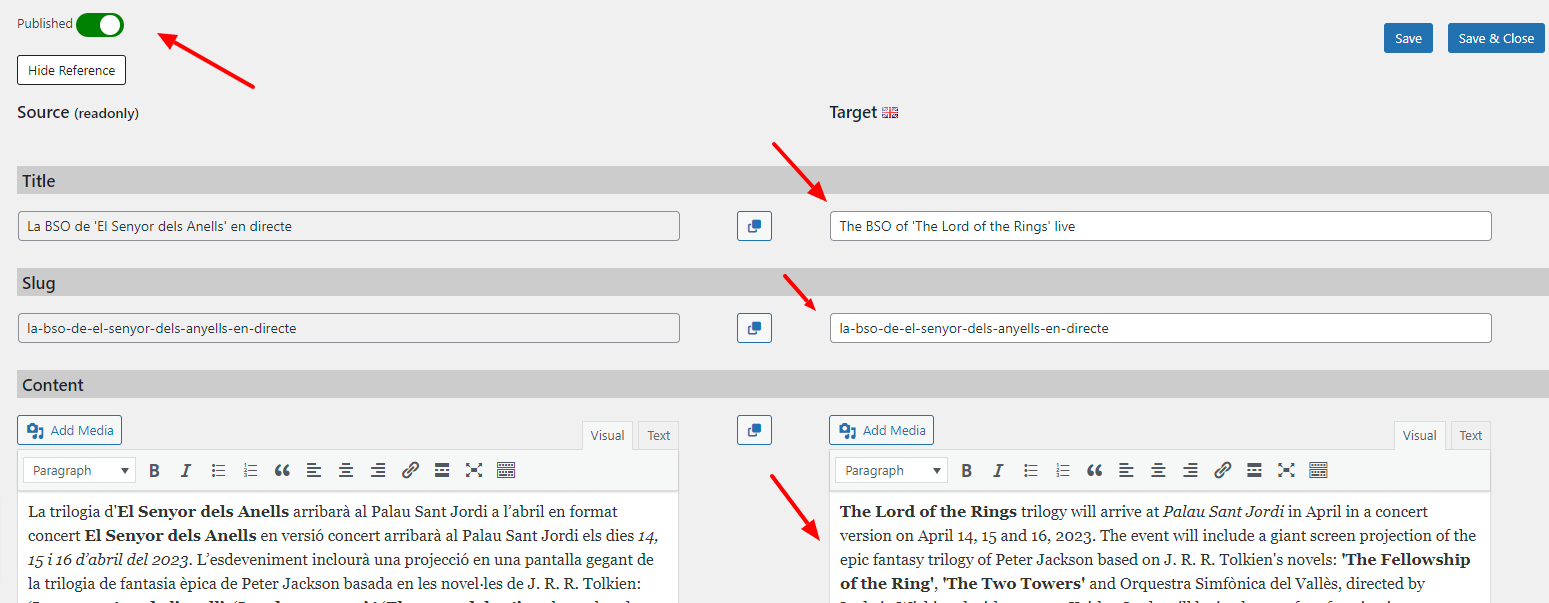Click the 'Title' section header

pyautogui.click(x=783, y=181)
